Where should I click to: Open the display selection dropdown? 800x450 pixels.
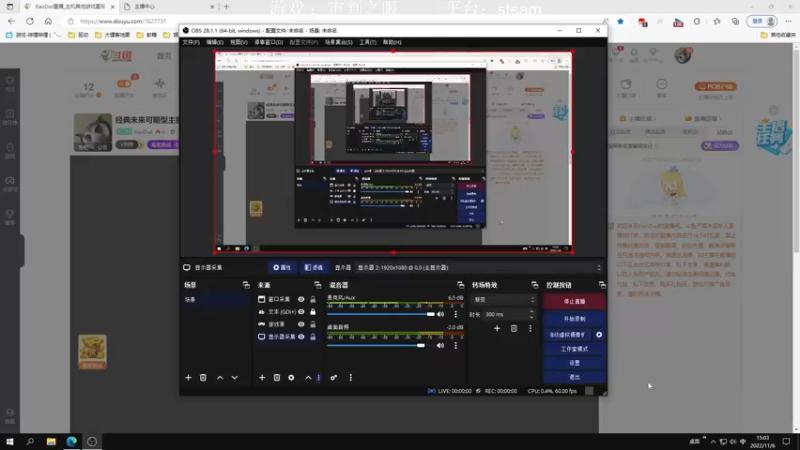click(x=479, y=267)
